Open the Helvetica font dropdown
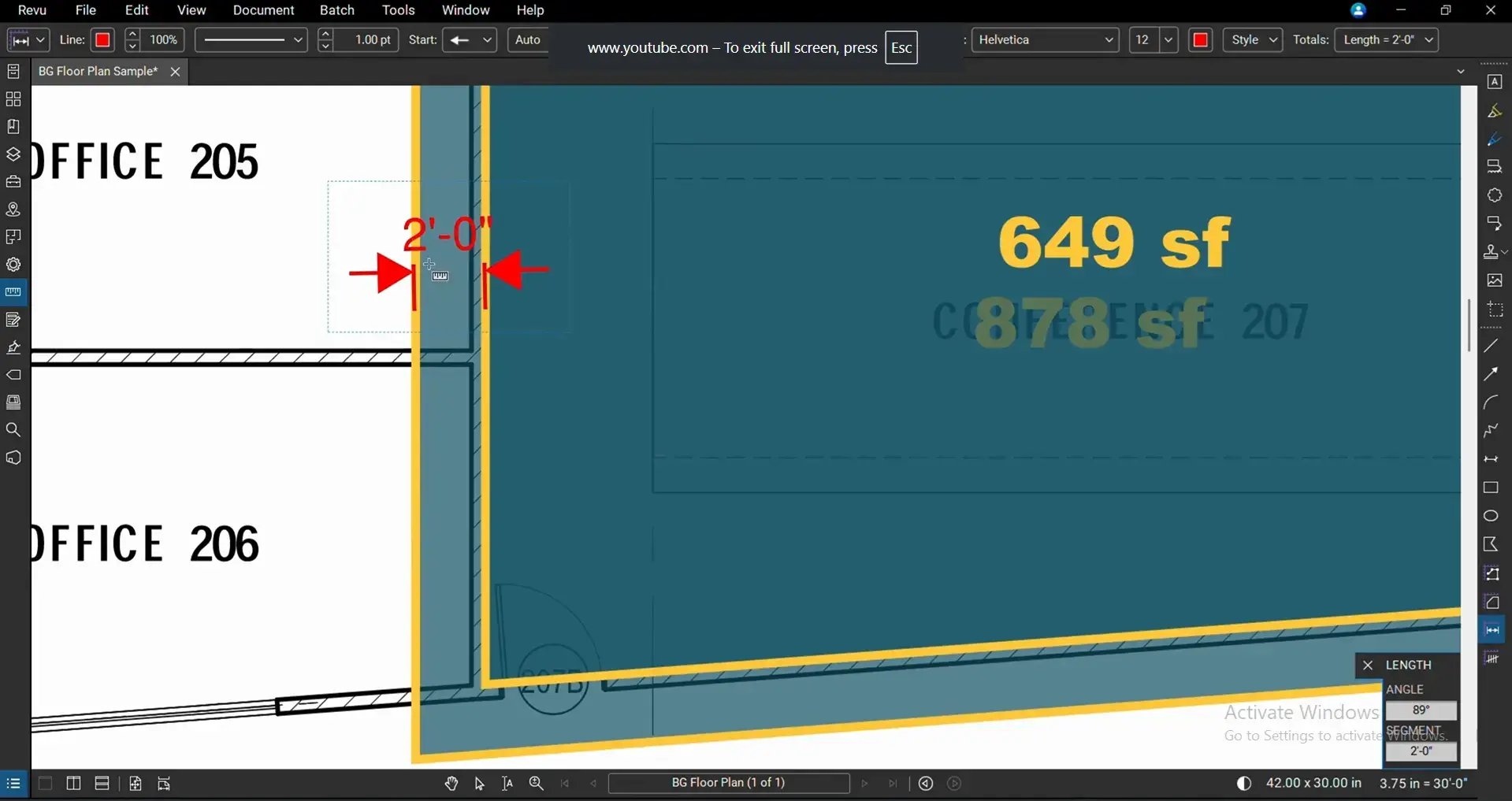 click(x=1045, y=39)
